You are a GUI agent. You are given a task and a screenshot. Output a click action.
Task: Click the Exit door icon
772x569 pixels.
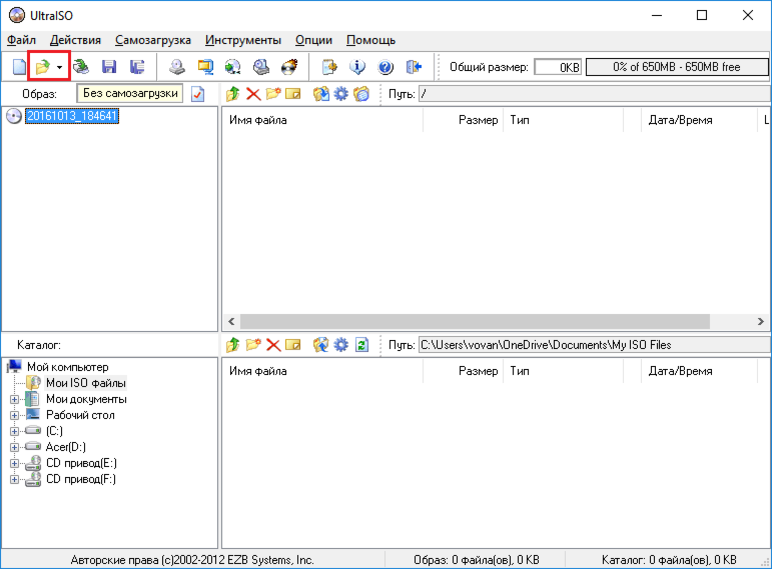point(414,67)
